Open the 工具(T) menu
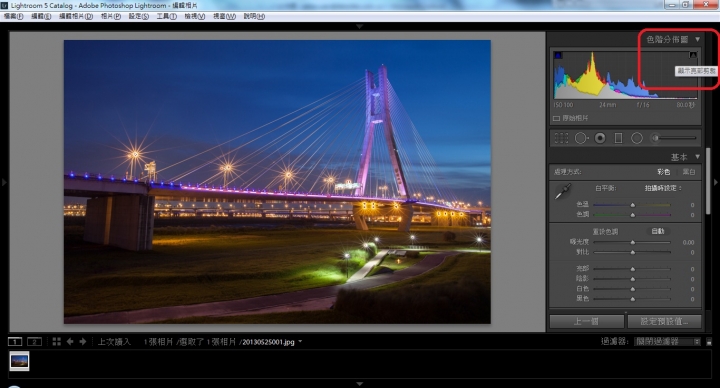 click(x=166, y=16)
